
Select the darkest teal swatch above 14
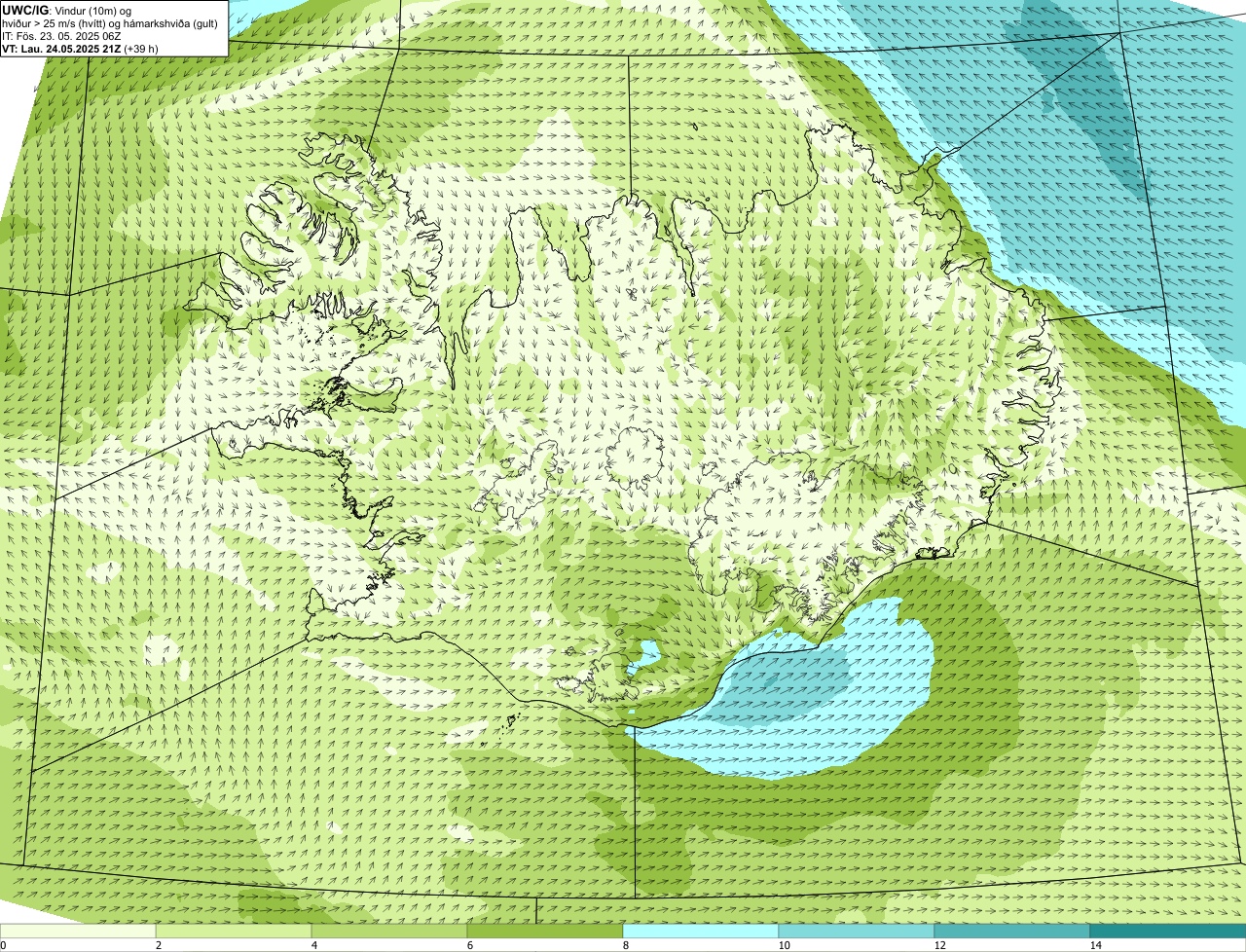pos(1168,931)
